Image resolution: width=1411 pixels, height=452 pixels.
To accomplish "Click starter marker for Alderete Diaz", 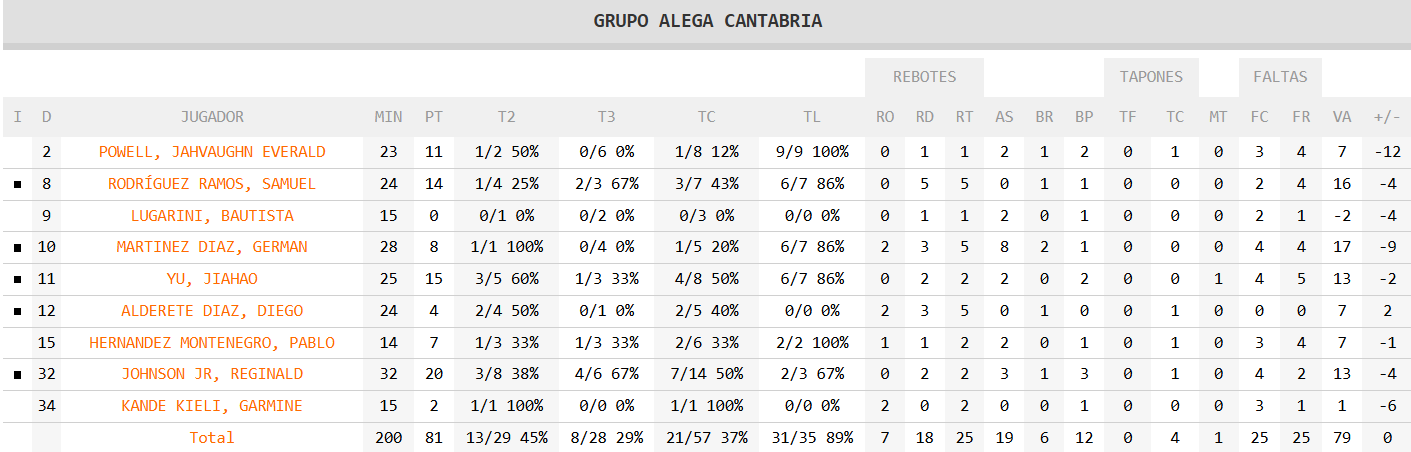I will [17, 312].
